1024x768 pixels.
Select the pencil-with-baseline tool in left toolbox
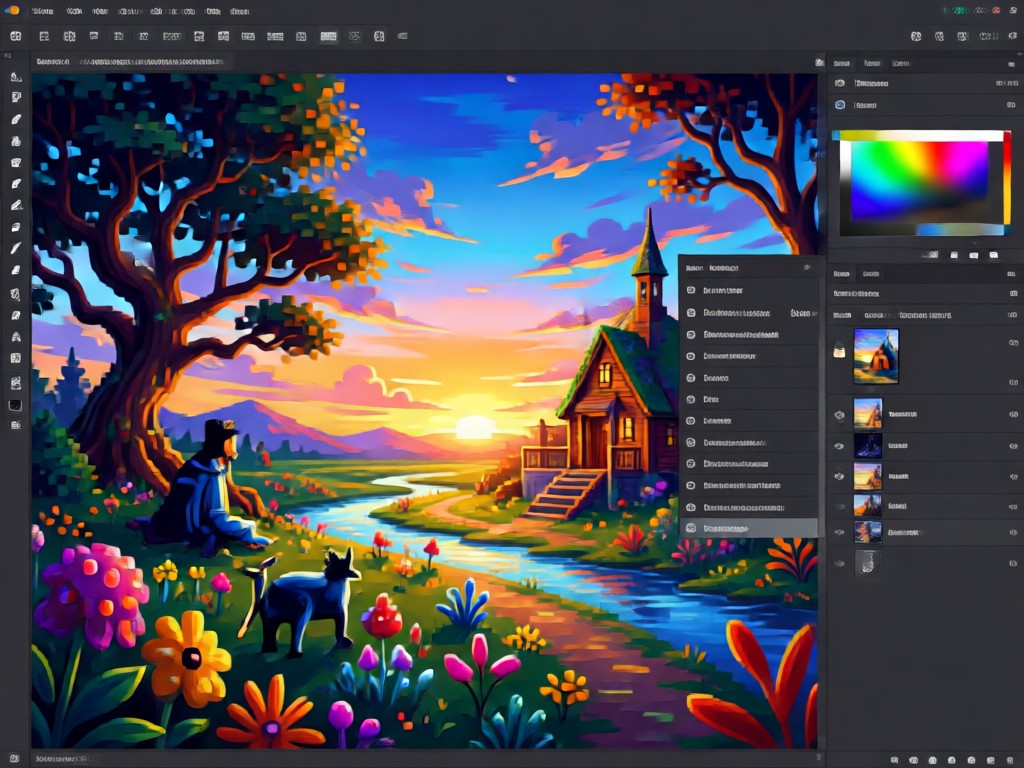(x=16, y=205)
